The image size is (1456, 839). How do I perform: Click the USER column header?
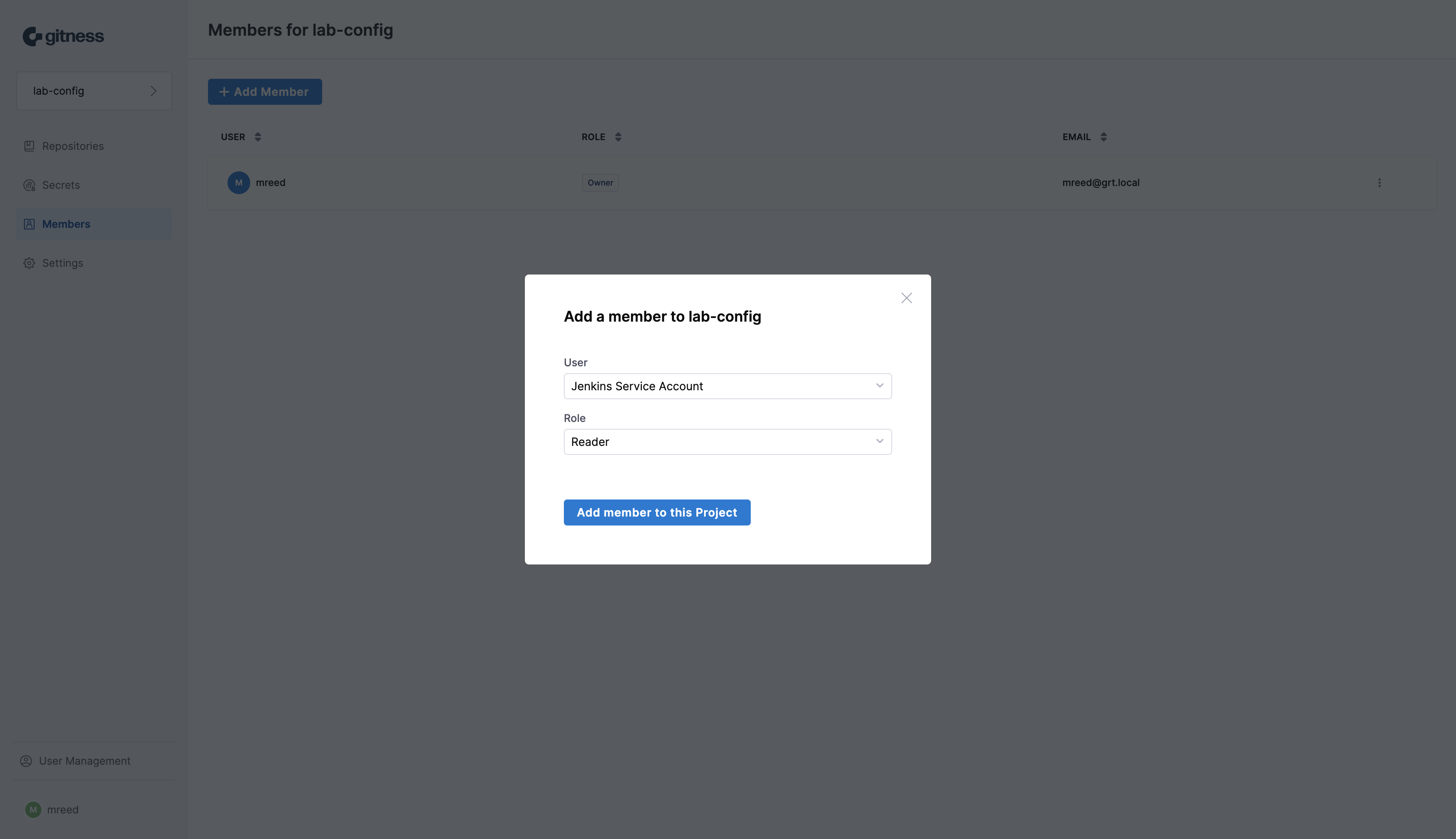(x=233, y=136)
